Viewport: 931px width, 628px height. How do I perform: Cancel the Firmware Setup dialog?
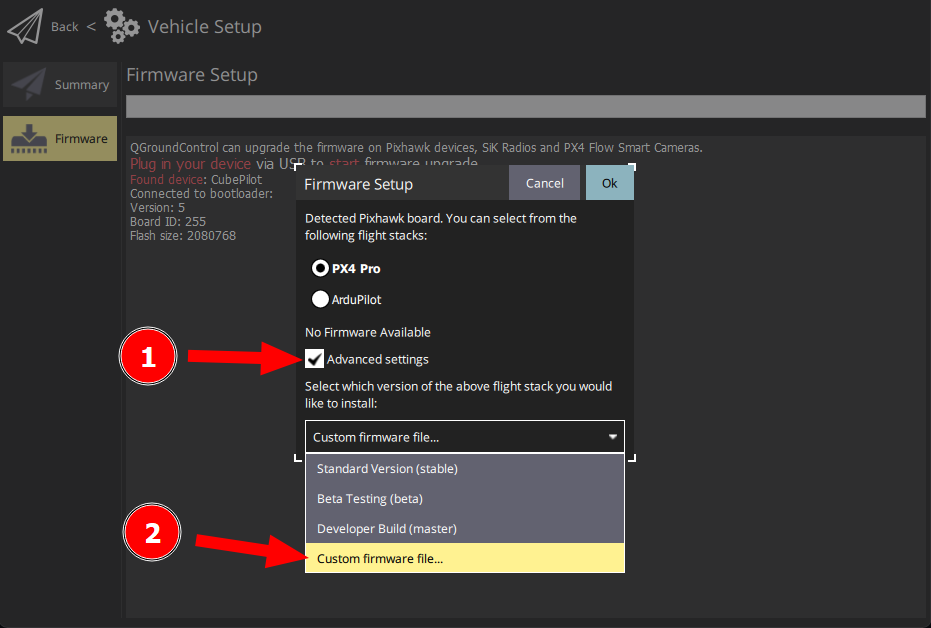coord(544,183)
